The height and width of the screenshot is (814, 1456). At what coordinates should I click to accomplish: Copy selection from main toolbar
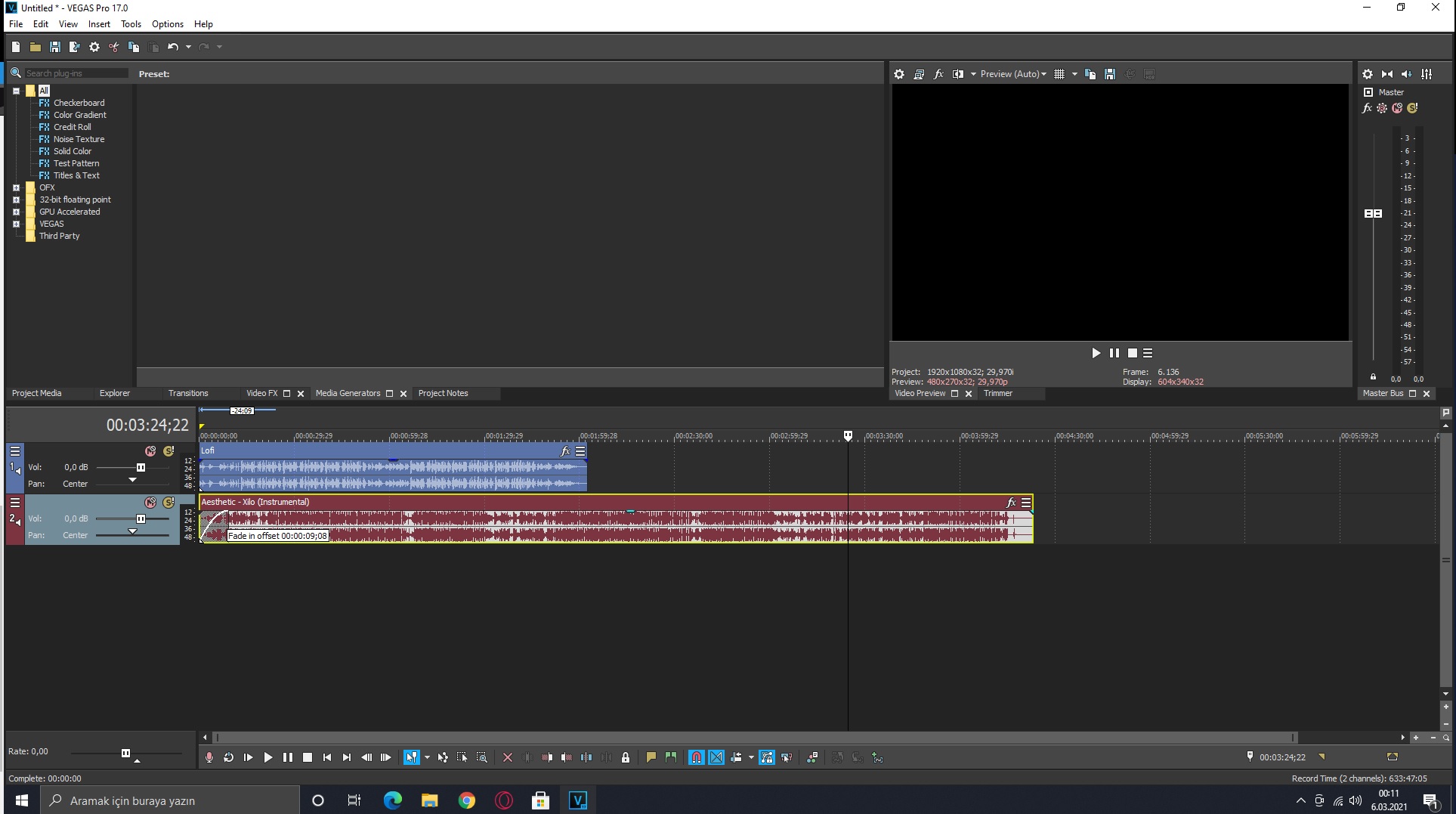pyautogui.click(x=134, y=47)
